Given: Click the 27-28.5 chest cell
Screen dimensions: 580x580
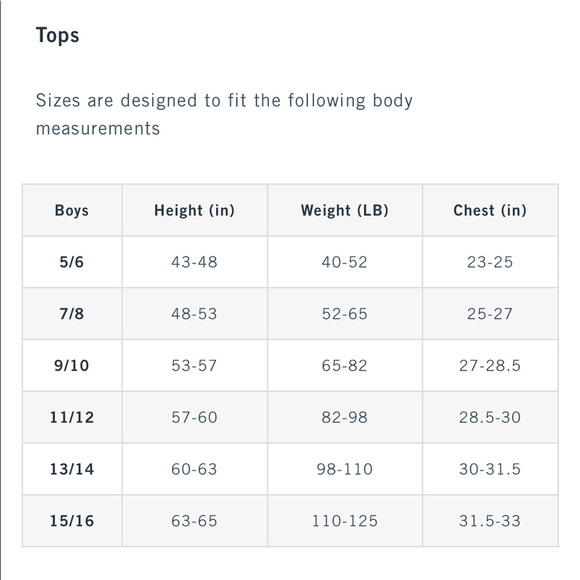Looking at the screenshot, I should 490,365.
